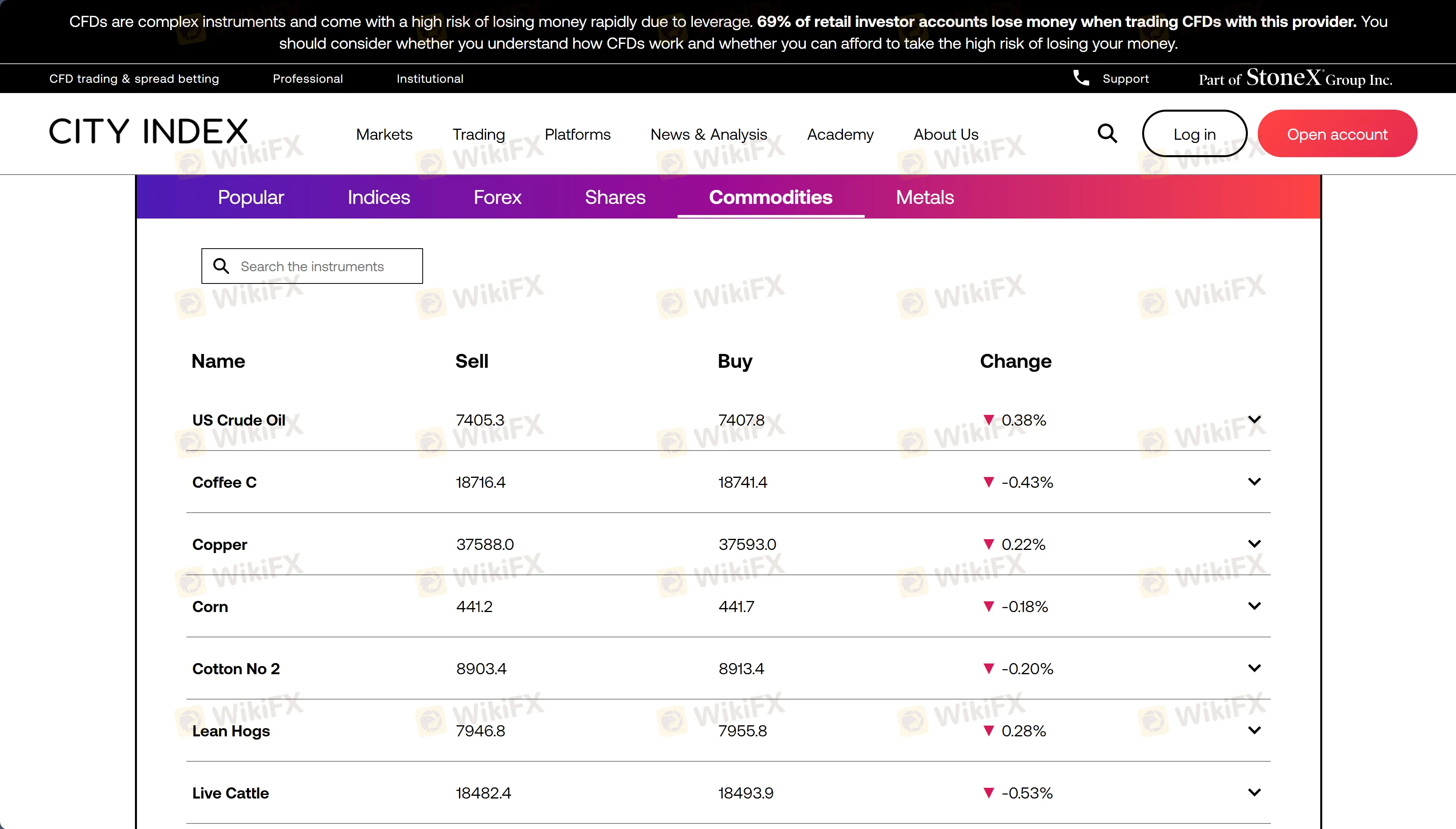Open the Professional link
Image resolution: width=1456 pixels, height=829 pixels.
coord(308,78)
